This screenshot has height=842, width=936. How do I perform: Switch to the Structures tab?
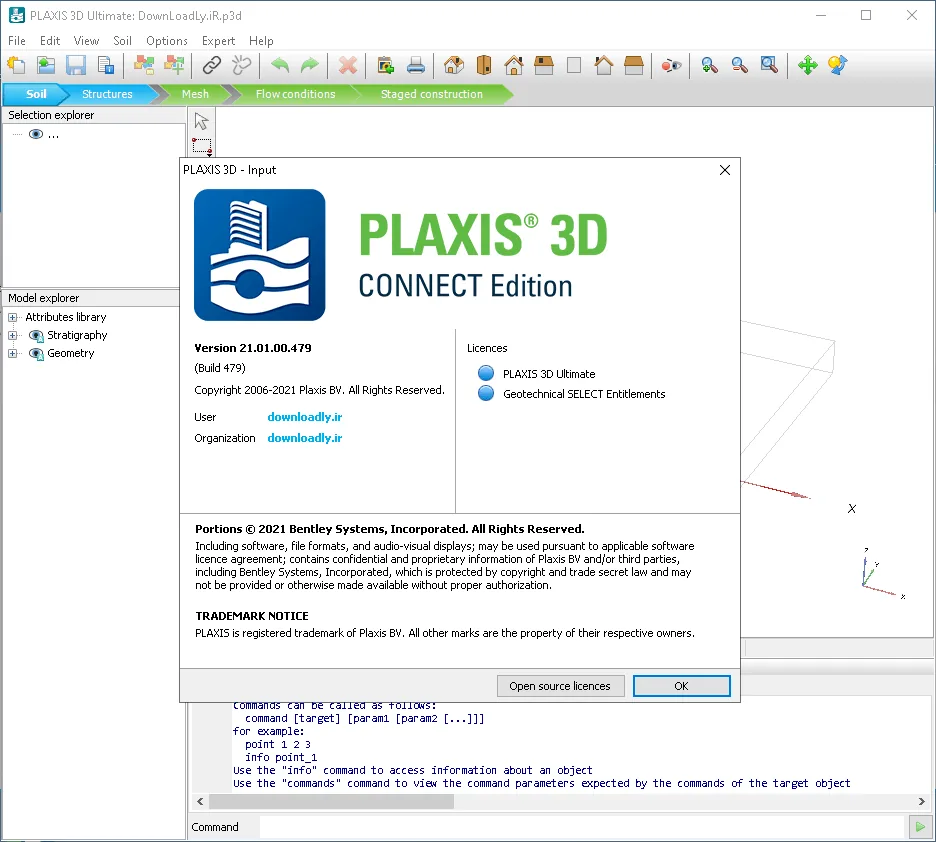coord(107,94)
